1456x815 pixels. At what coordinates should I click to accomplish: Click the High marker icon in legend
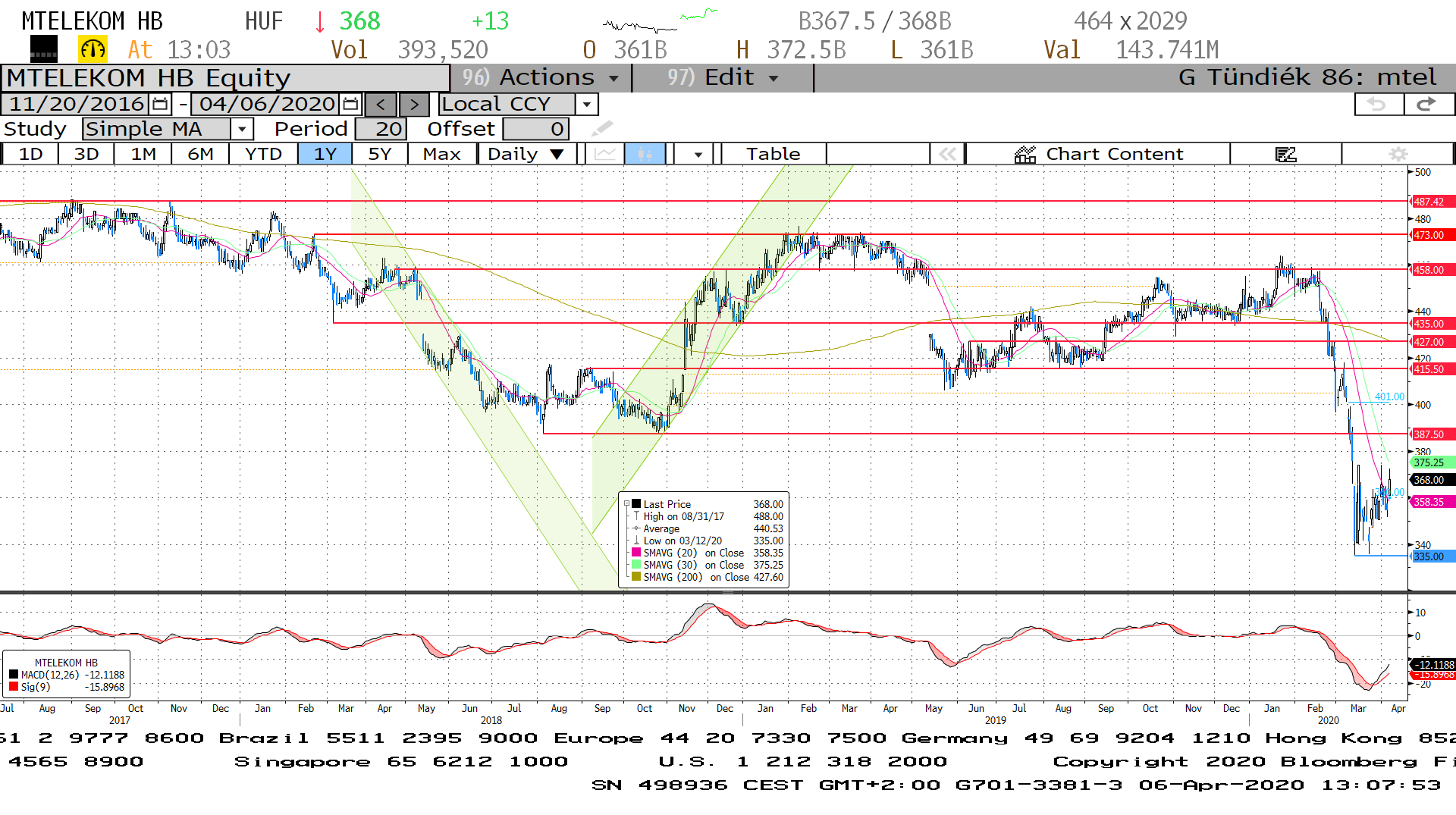[635, 516]
